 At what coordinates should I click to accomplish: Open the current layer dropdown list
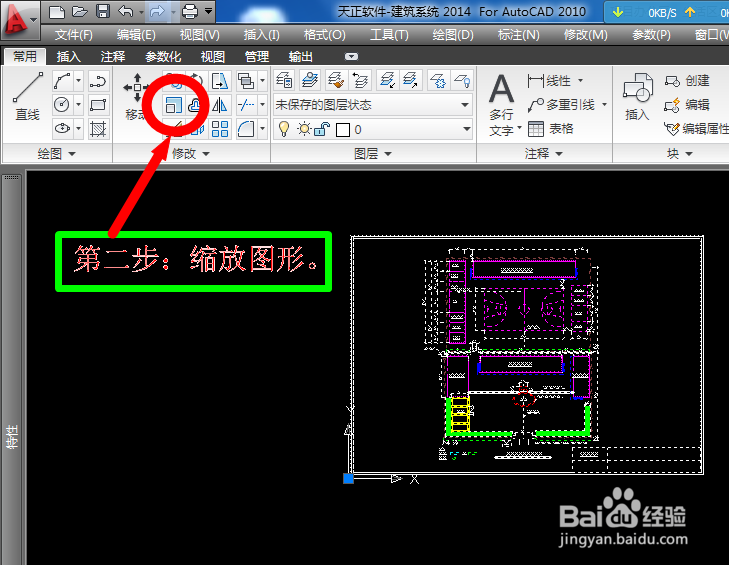(466, 129)
